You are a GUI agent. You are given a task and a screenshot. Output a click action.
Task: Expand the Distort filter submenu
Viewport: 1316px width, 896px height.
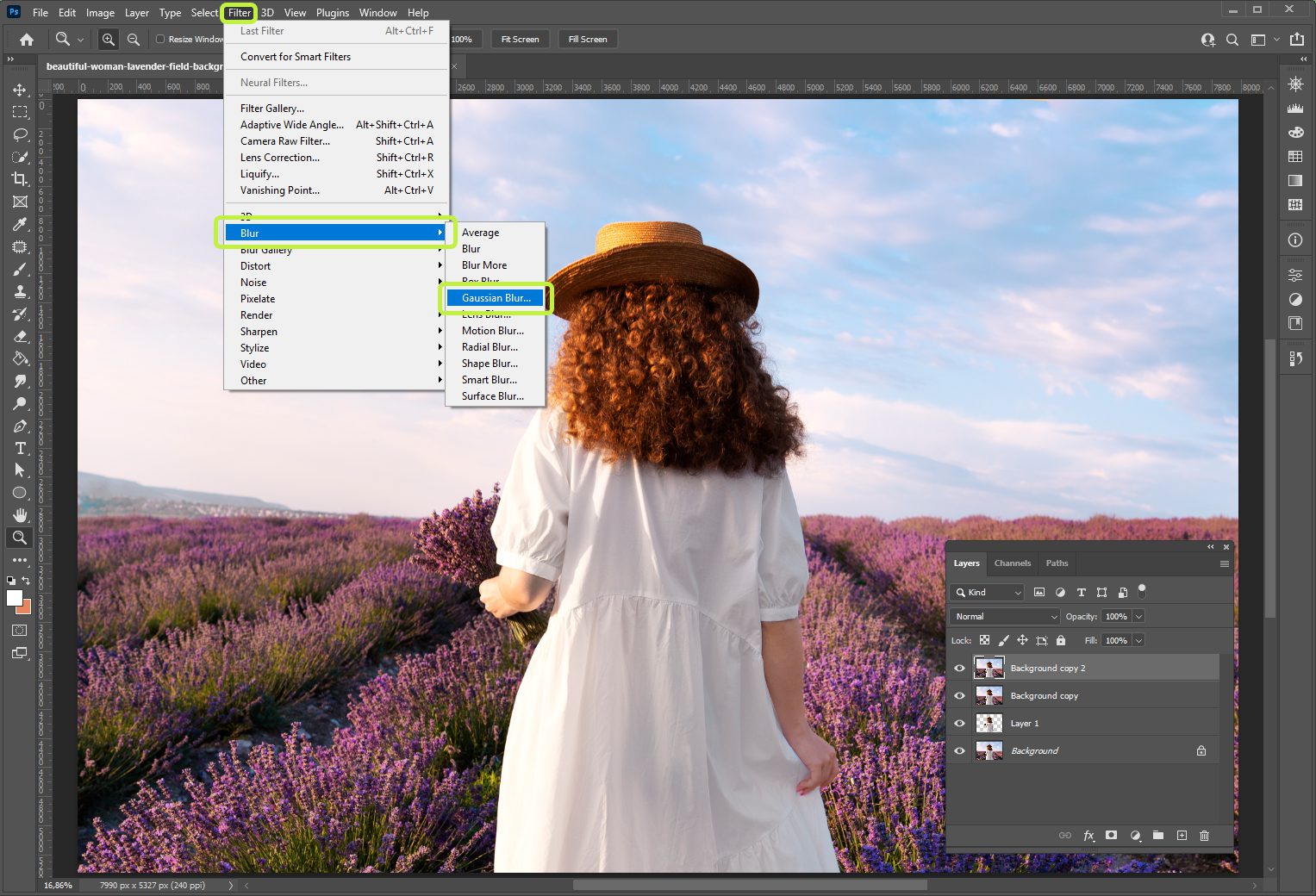(x=336, y=265)
